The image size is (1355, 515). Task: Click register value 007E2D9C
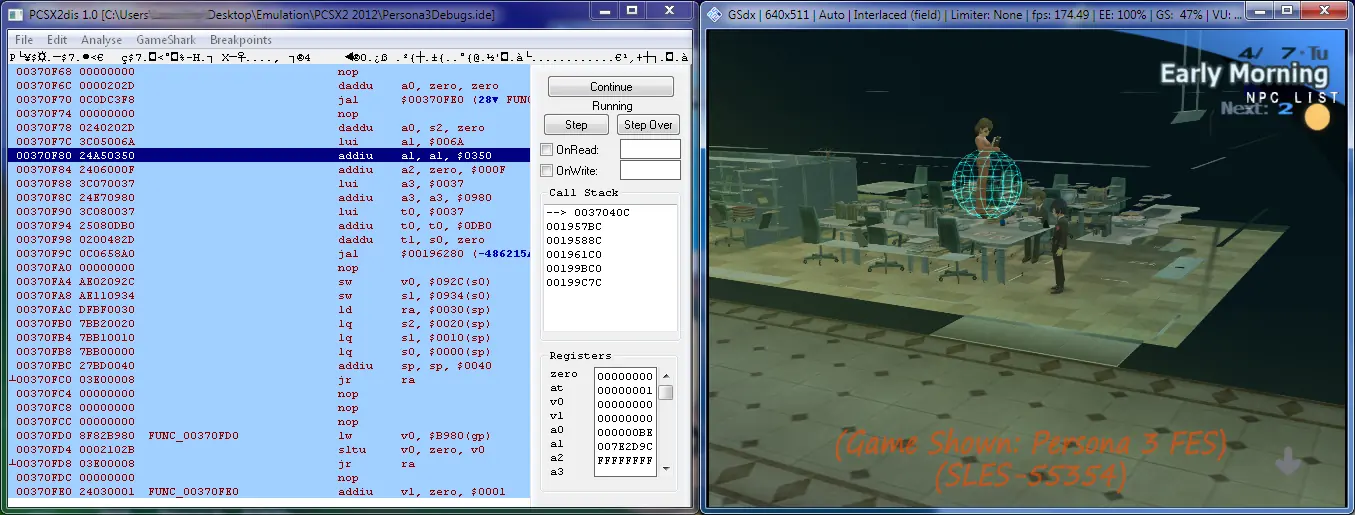[625, 446]
